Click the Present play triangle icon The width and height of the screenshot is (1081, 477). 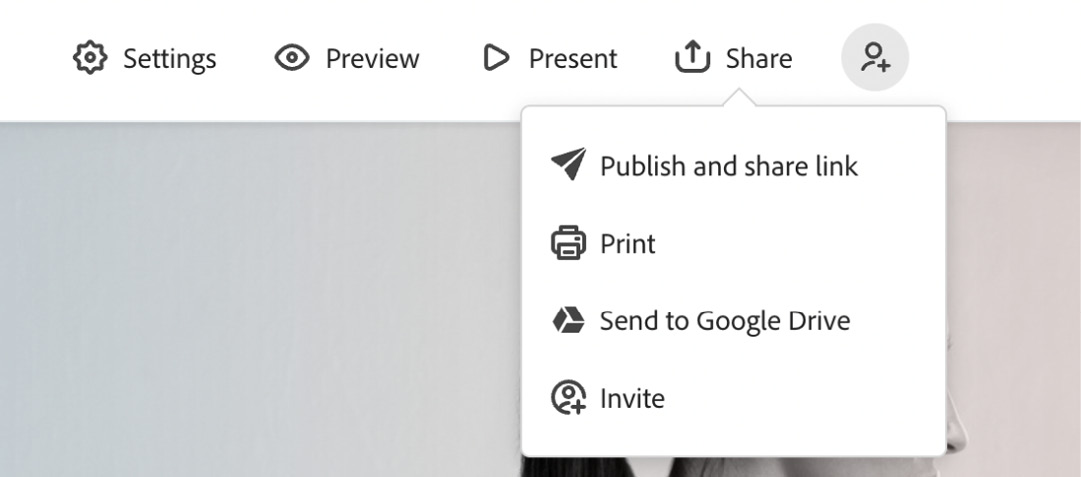click(x=496, y=58)
